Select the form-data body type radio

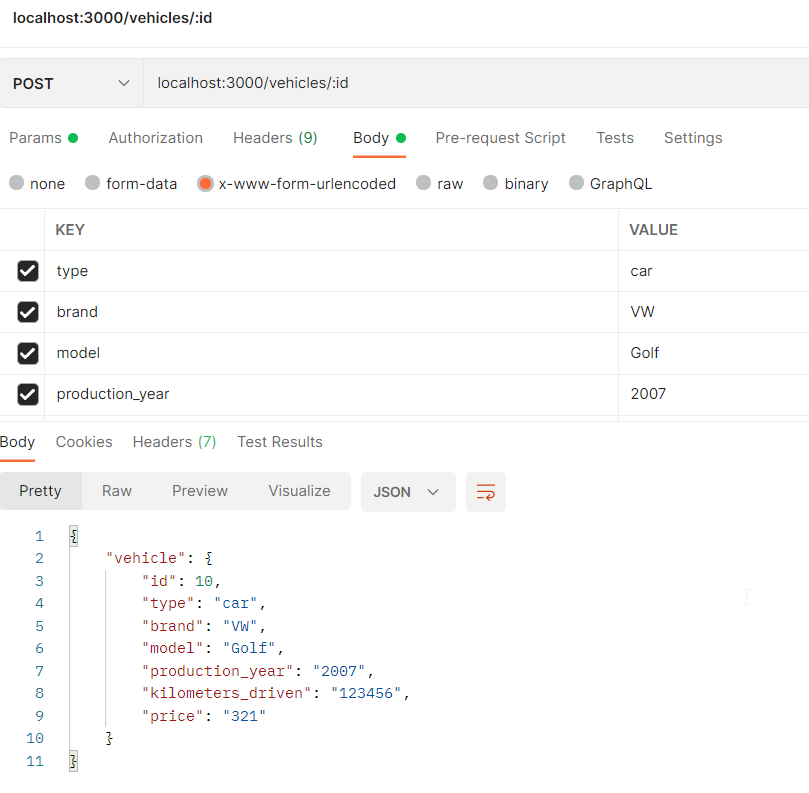click(x=92, y=183)
